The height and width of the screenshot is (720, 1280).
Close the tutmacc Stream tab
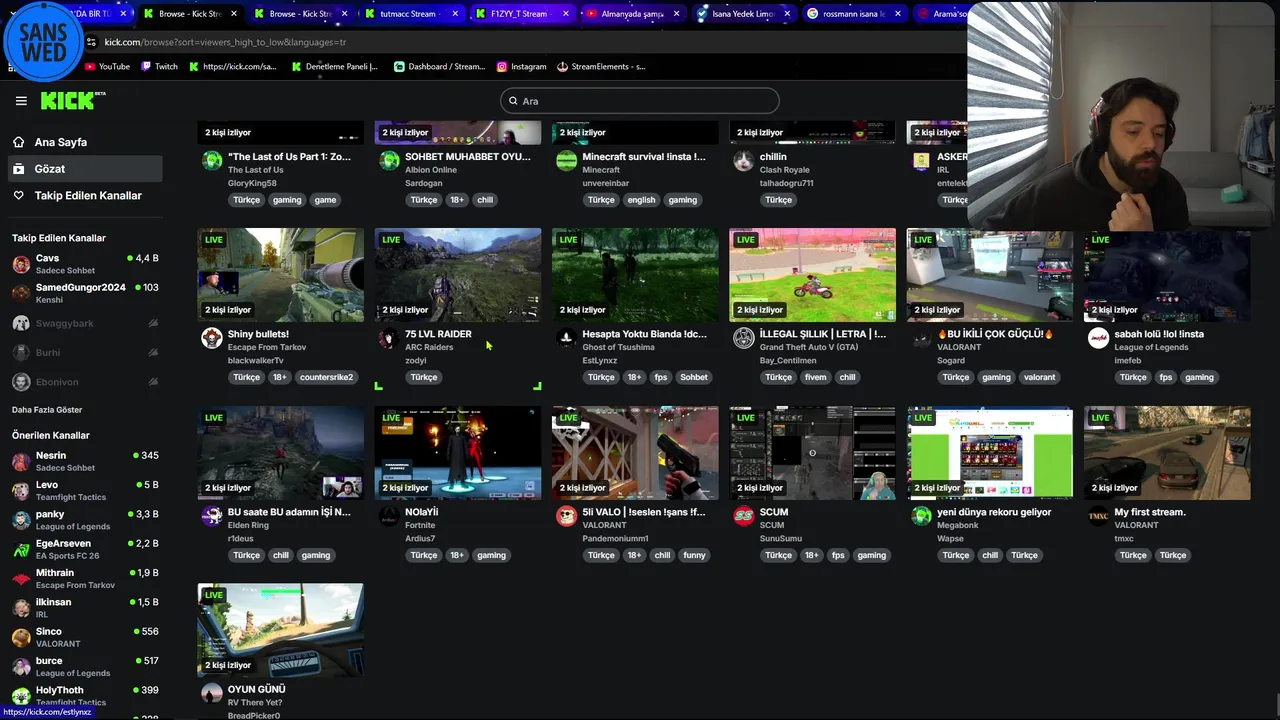(x=455, y=14)
